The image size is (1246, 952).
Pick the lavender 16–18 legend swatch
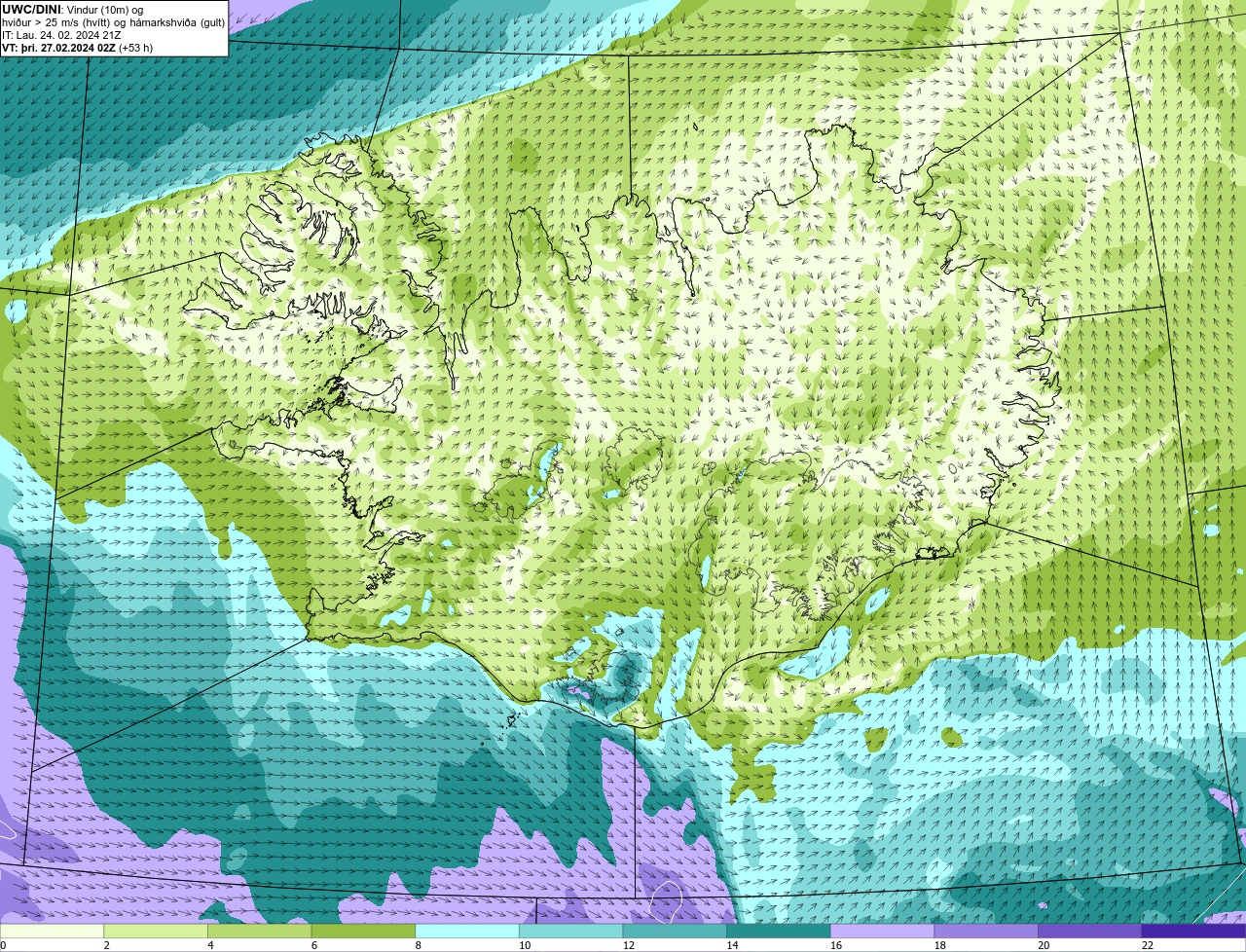pos(882,931)
